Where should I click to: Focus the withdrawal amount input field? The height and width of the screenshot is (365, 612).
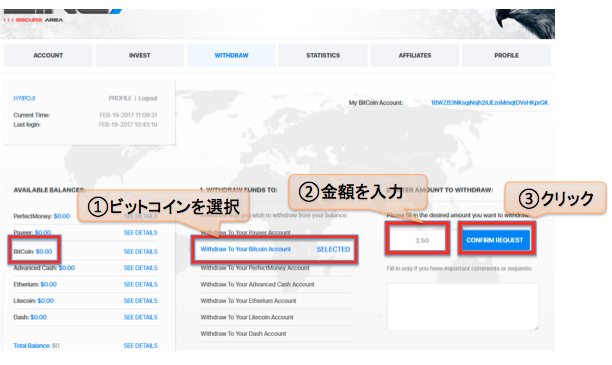coord(417,240)
